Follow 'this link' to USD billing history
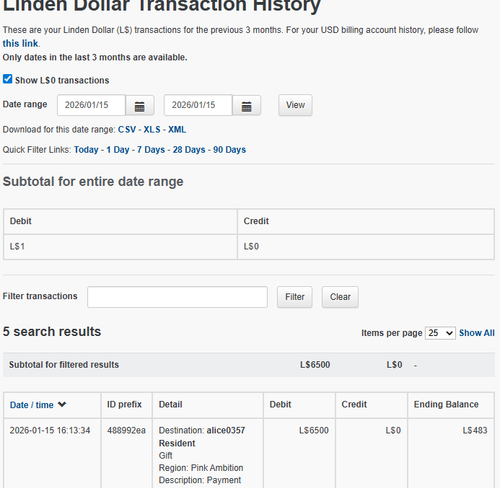The image size is (500, 488). [x=20, y=43]
